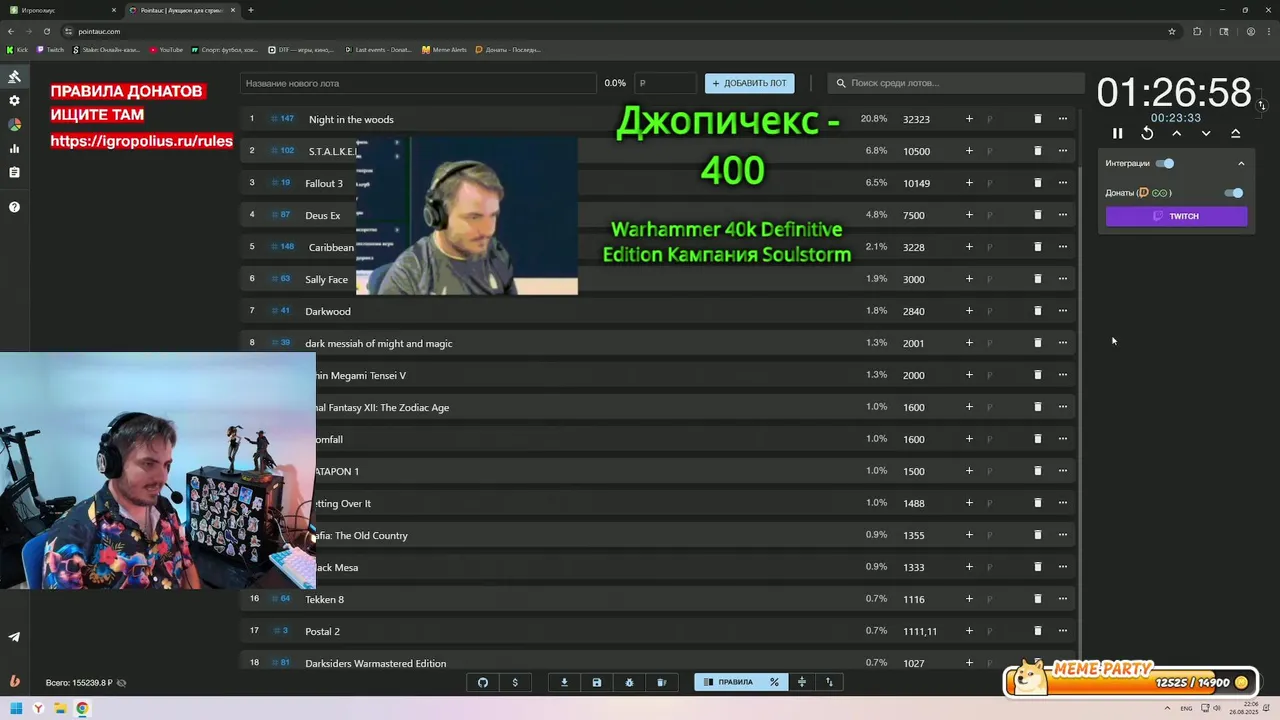Open more options for Darkwood row
Screen dimensions: 1280x720
1063,311
